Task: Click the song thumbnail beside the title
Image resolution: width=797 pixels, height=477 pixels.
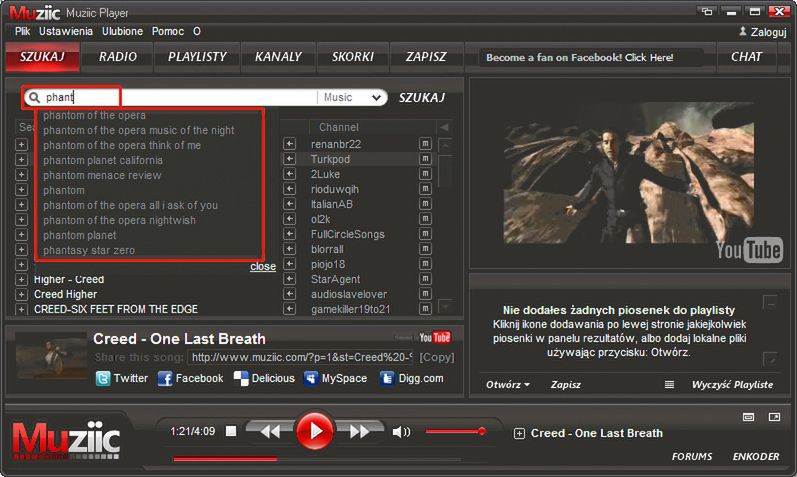Action: coord(51,355)
